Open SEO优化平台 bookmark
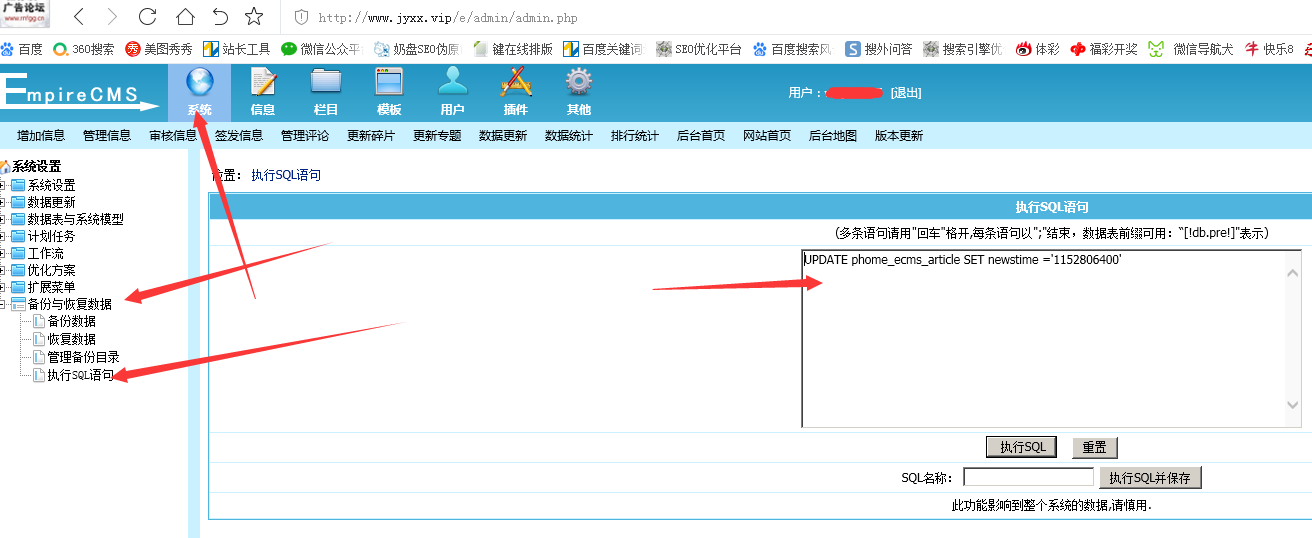 click(698, 49)
